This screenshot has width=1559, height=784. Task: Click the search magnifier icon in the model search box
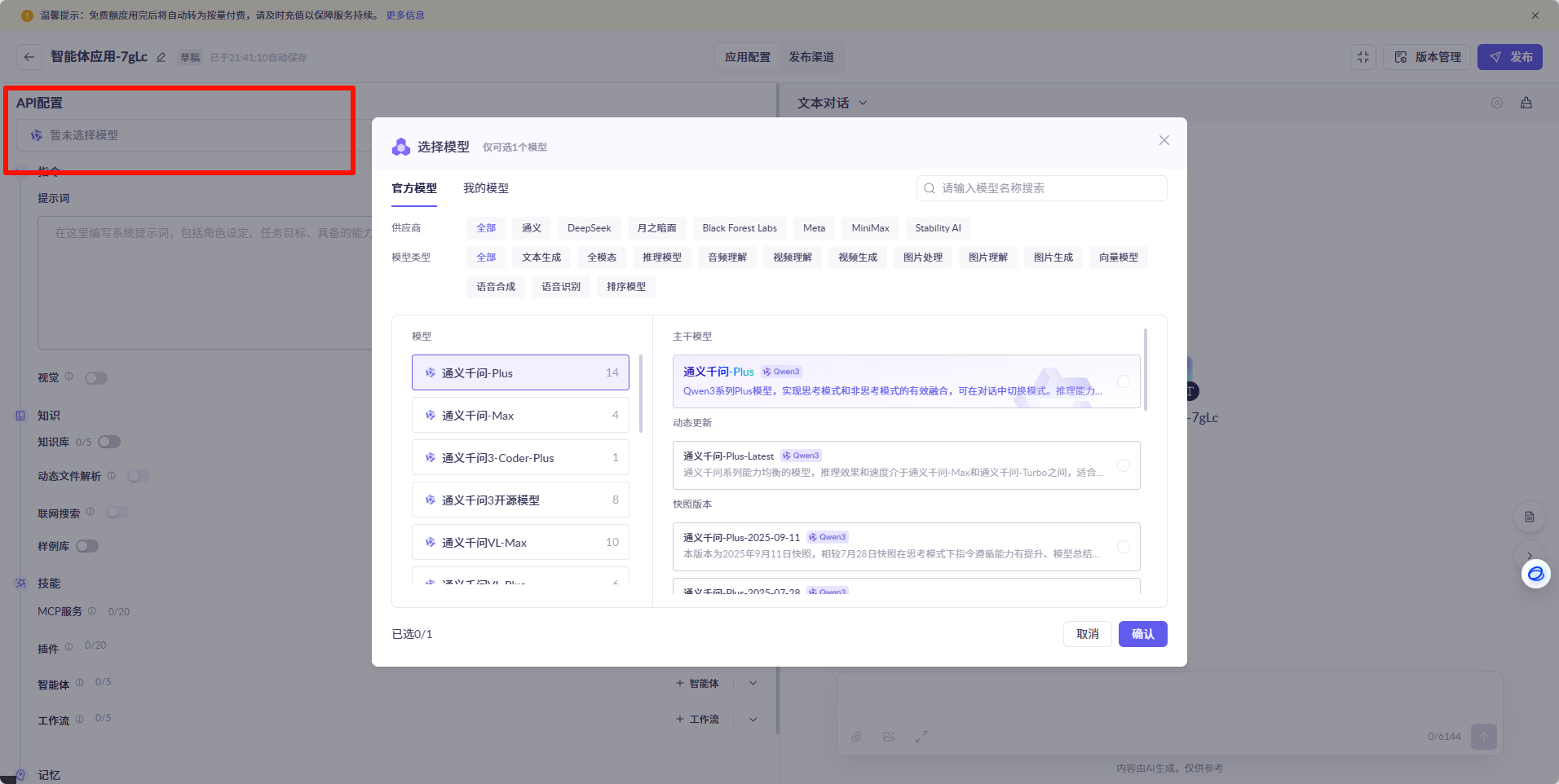(930, 188)
